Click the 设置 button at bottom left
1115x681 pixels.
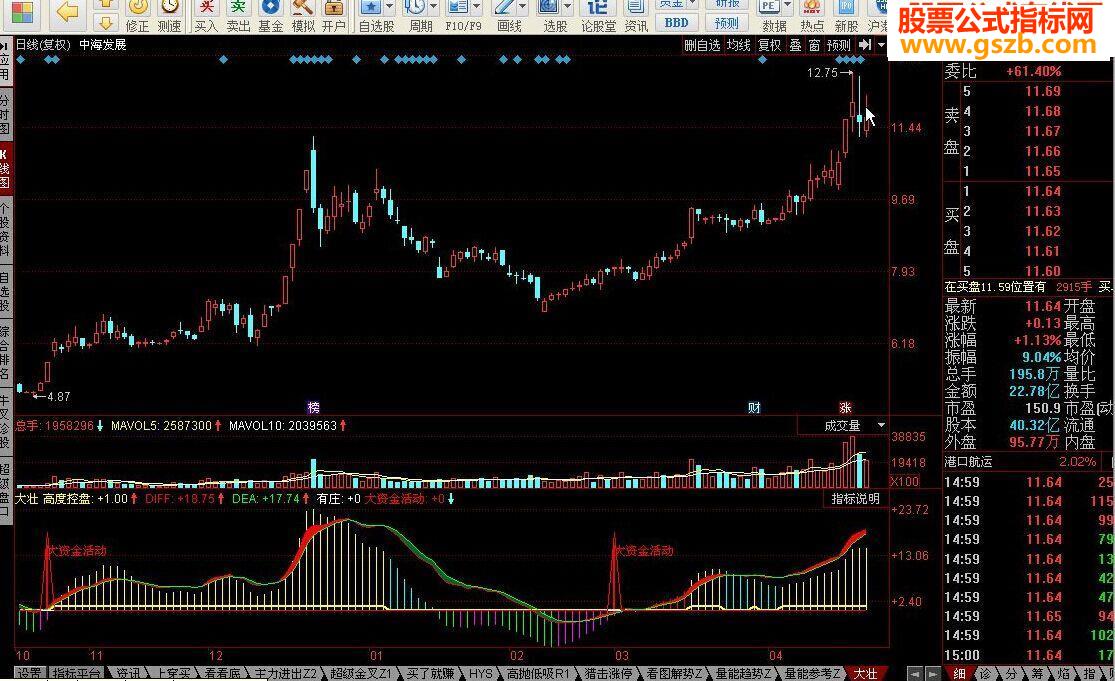(29, 673)
